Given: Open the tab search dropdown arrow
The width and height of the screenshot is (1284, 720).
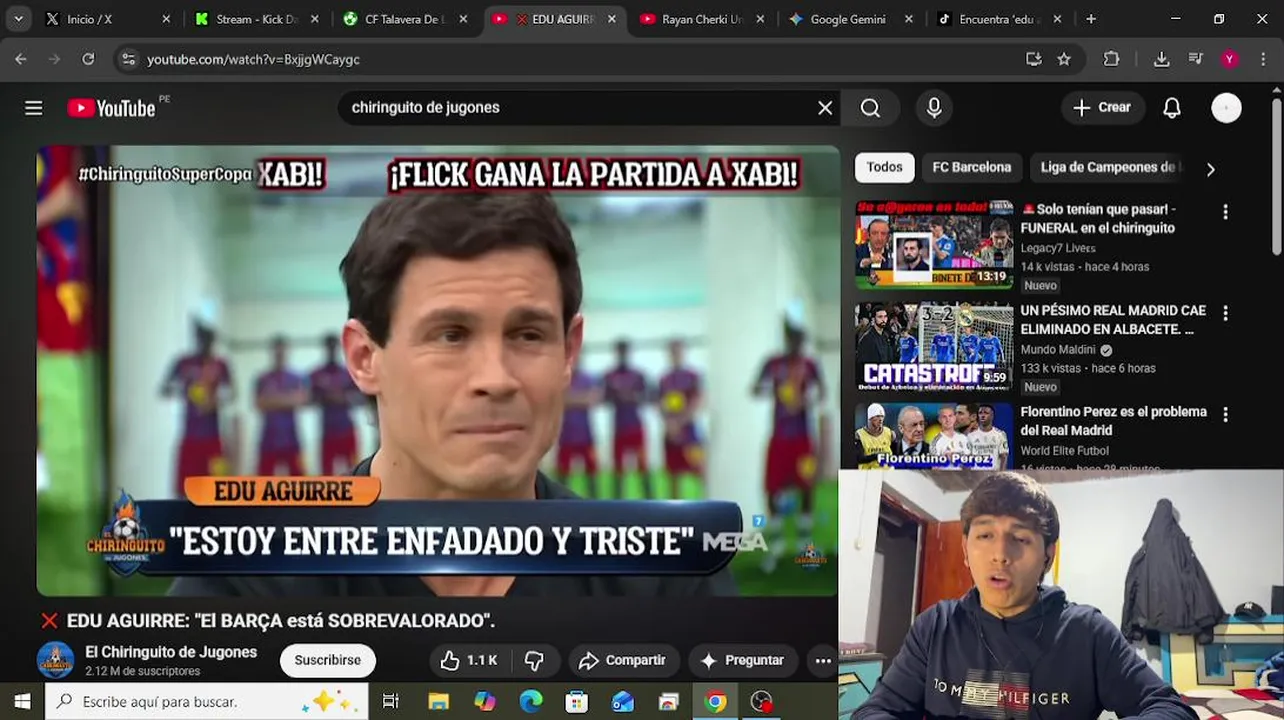Looking at the screenshot, I should pyautogui.click(x=18, y=19).
